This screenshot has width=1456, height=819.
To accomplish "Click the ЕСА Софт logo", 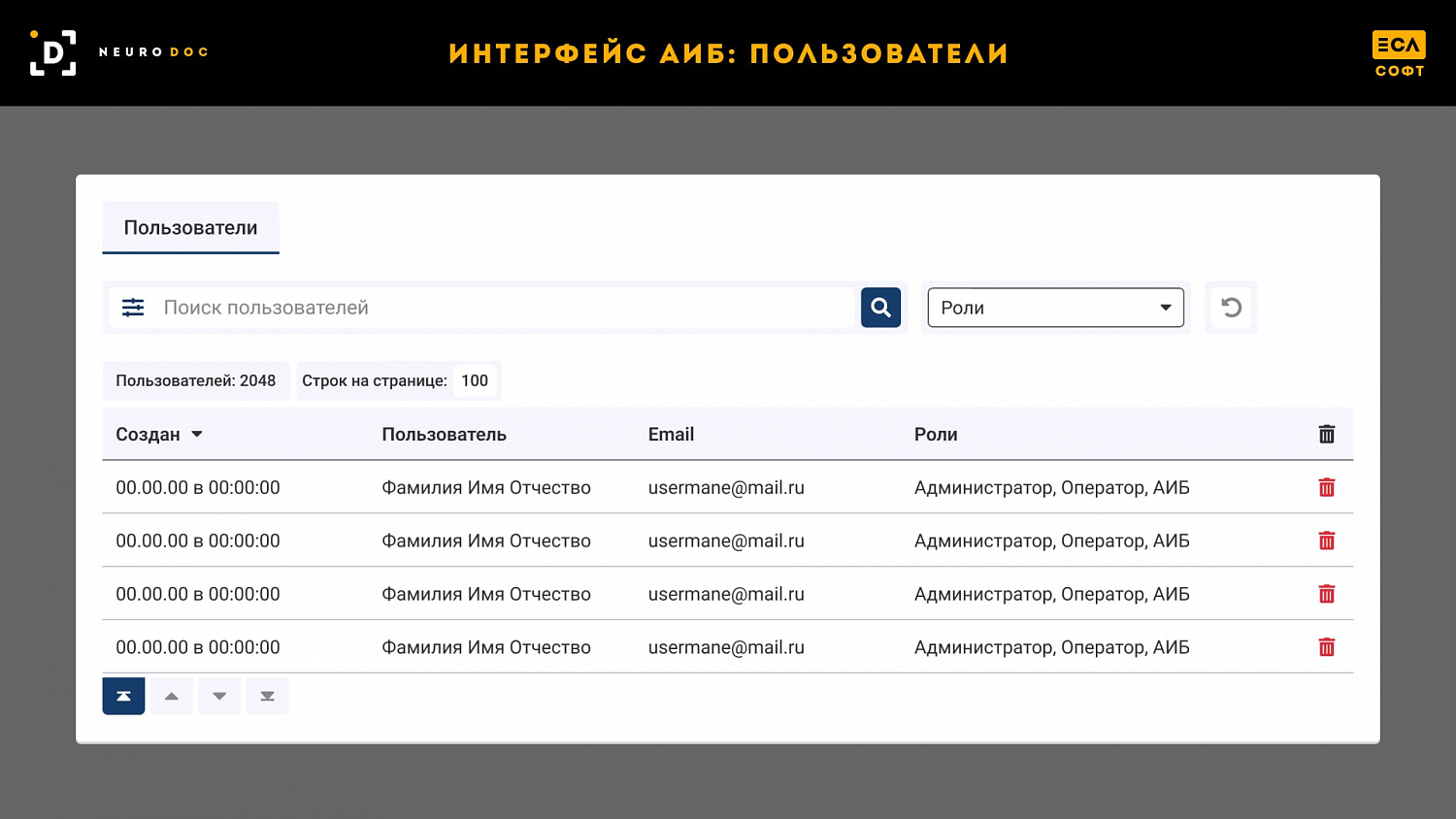I will coord(1399,53).
